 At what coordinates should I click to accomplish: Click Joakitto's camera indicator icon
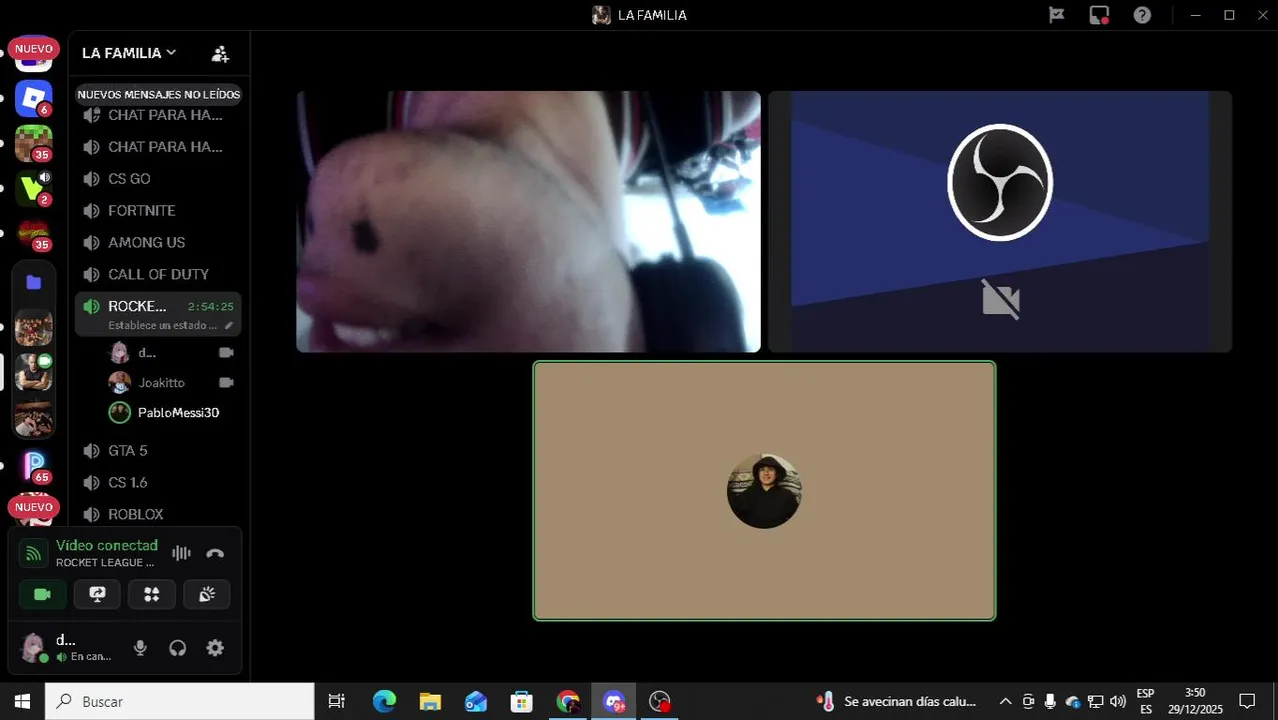coord(226,383)
